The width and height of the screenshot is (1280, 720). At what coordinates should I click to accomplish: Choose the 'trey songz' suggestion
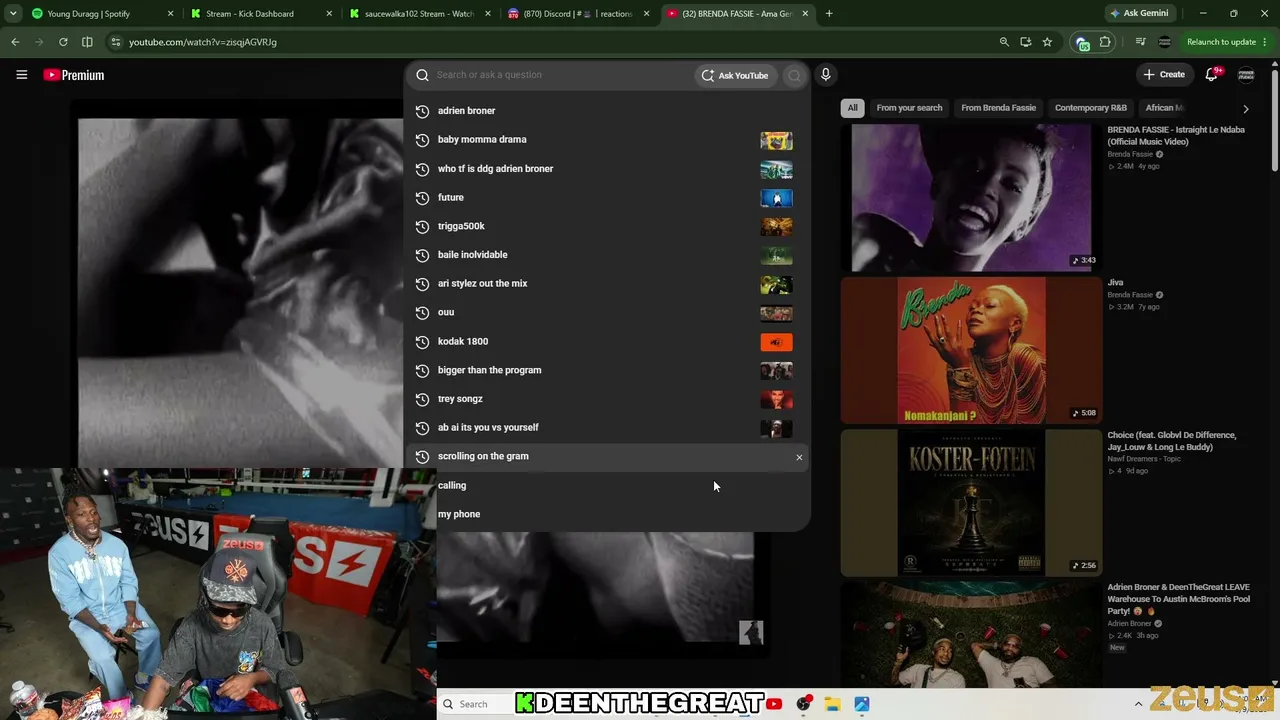point(606,399)
